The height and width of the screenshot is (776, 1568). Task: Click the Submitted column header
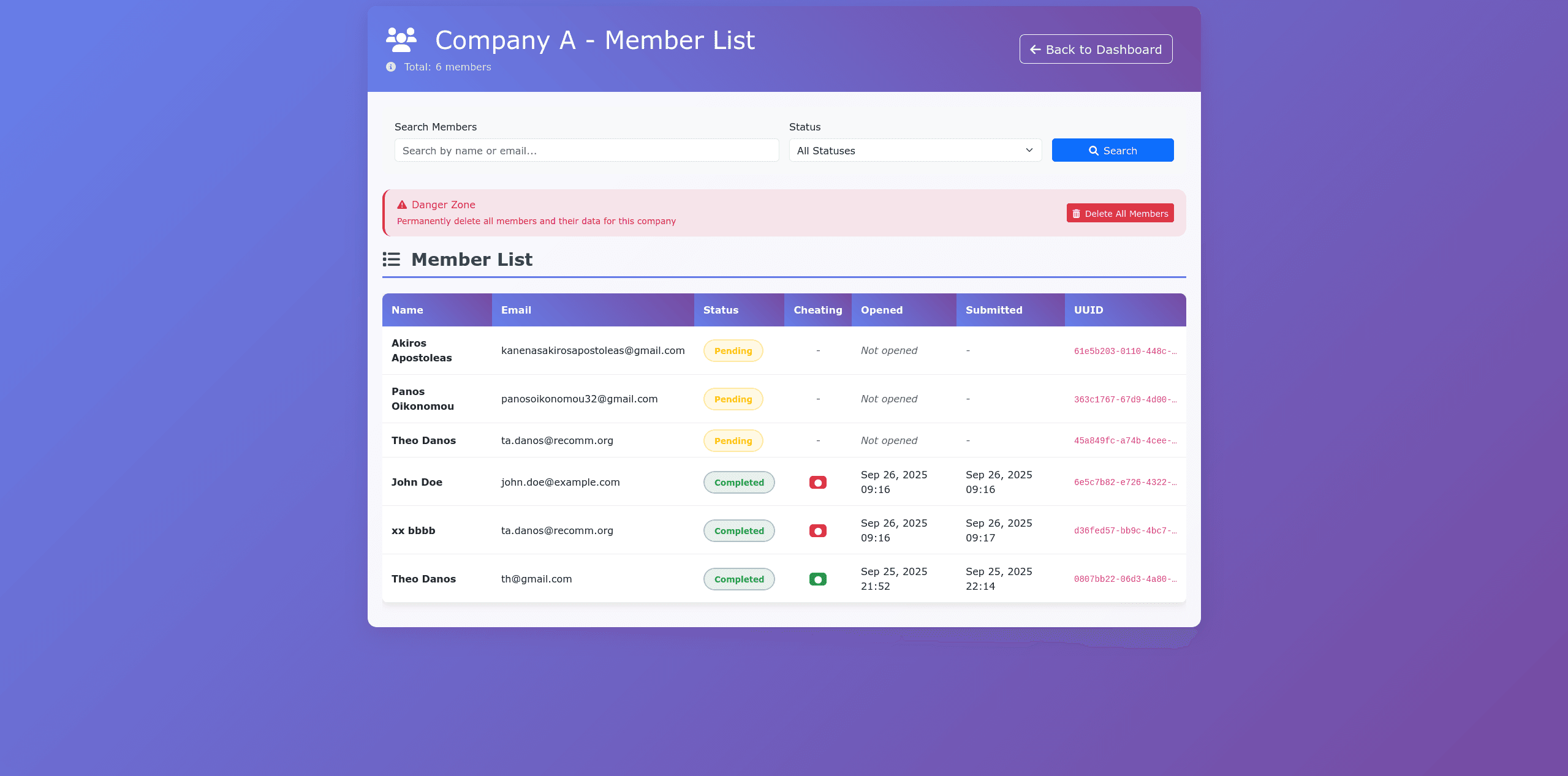994,311
